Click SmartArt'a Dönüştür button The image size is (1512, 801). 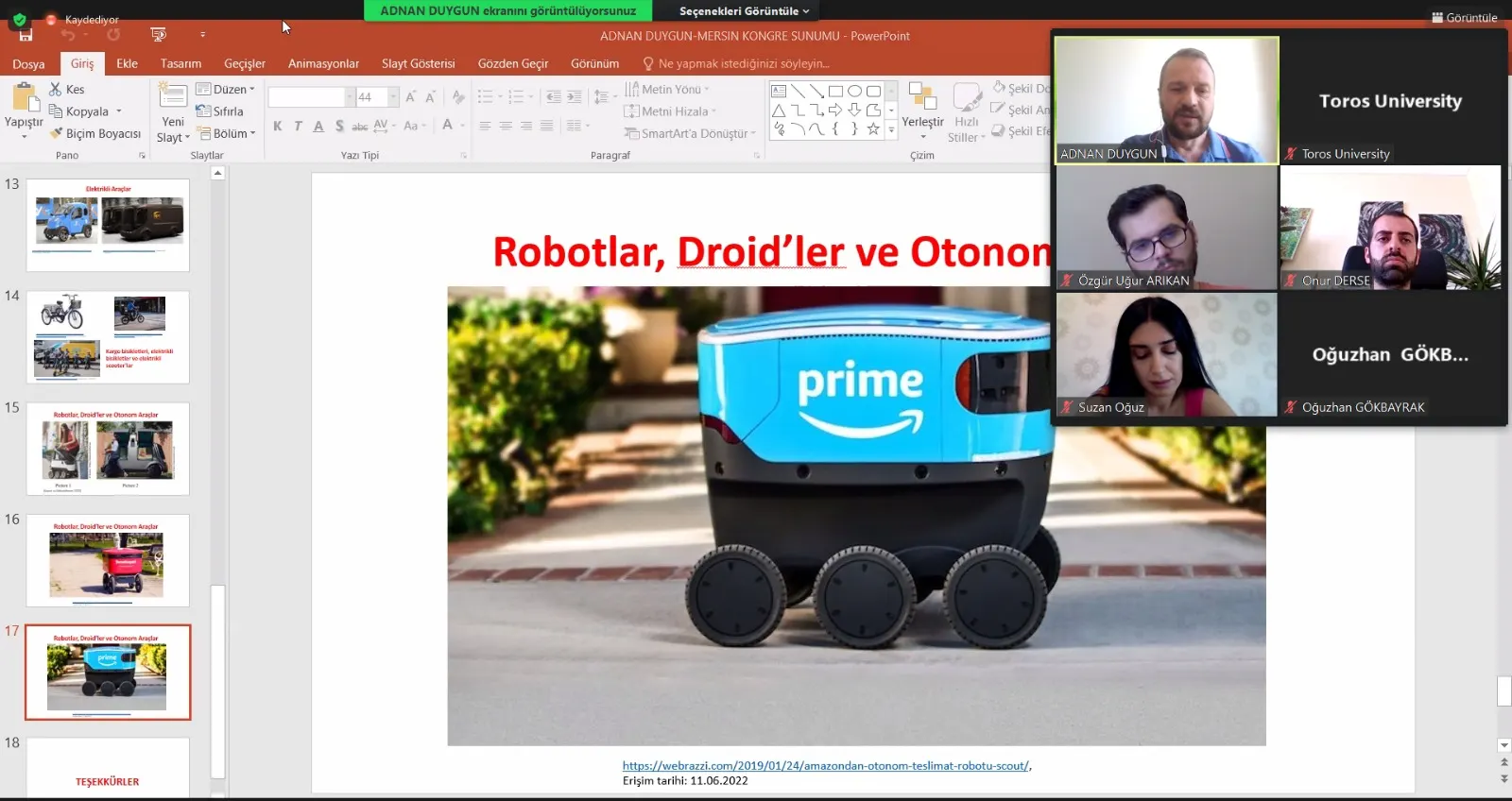click(x=690, y=133)
